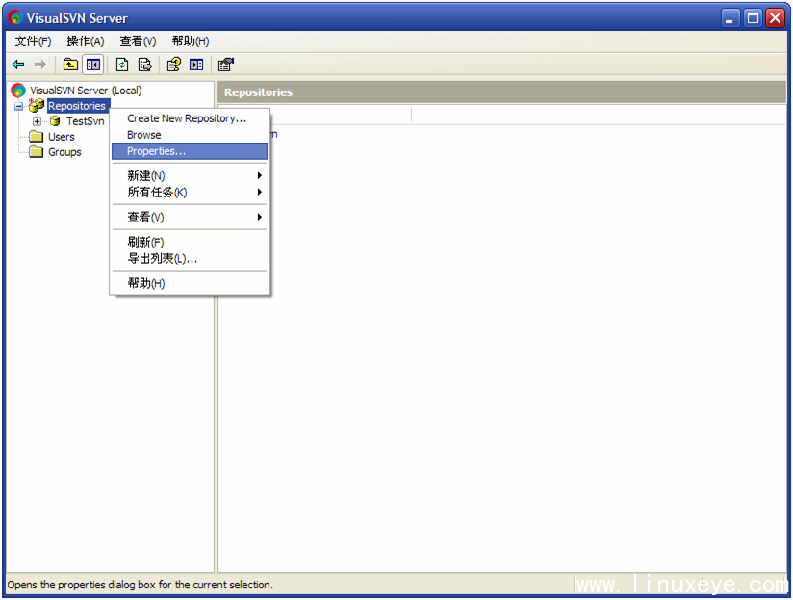Select the TestSvn tree label

click(x=85, y=121)
